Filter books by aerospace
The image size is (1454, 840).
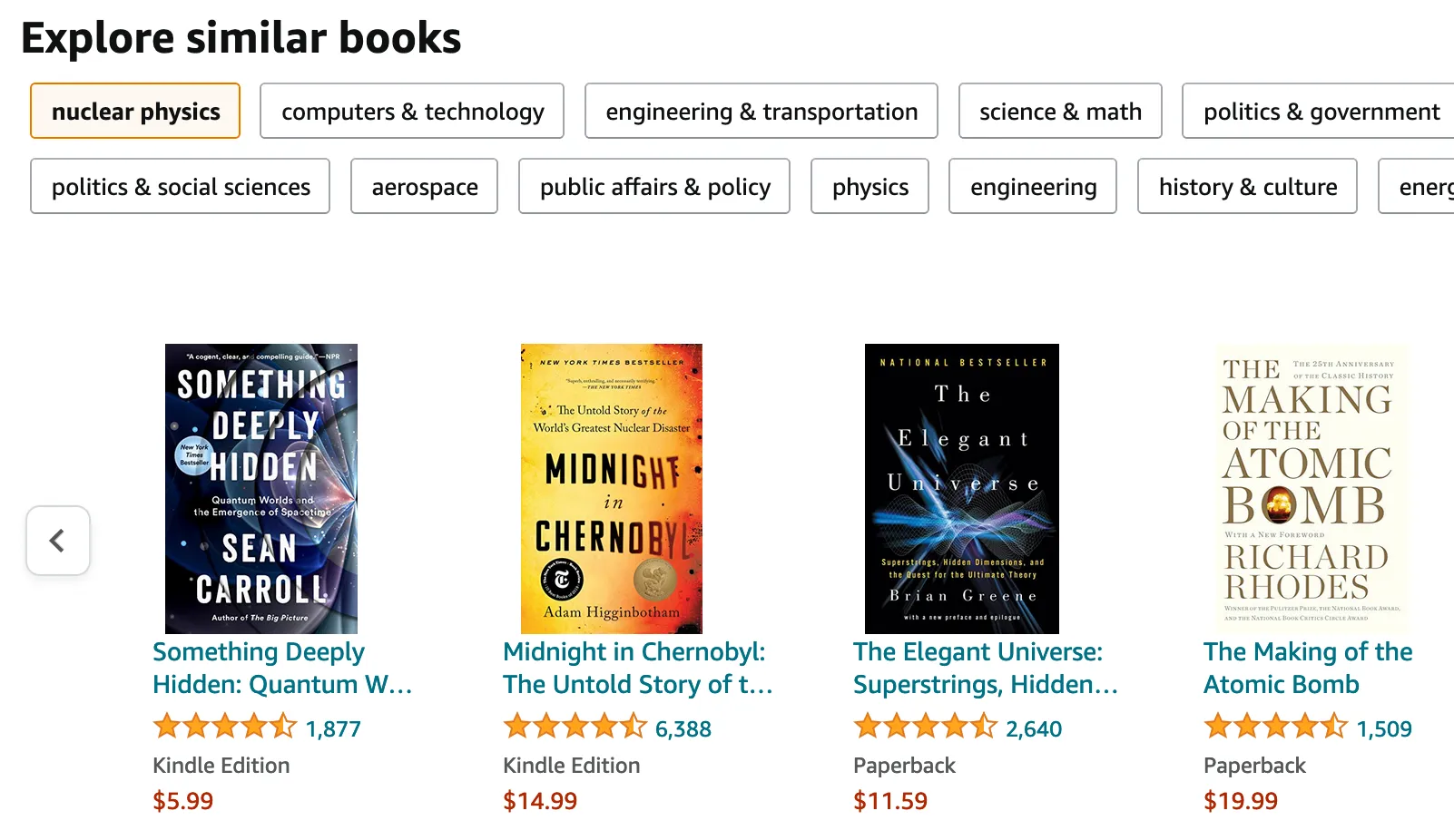424,186
